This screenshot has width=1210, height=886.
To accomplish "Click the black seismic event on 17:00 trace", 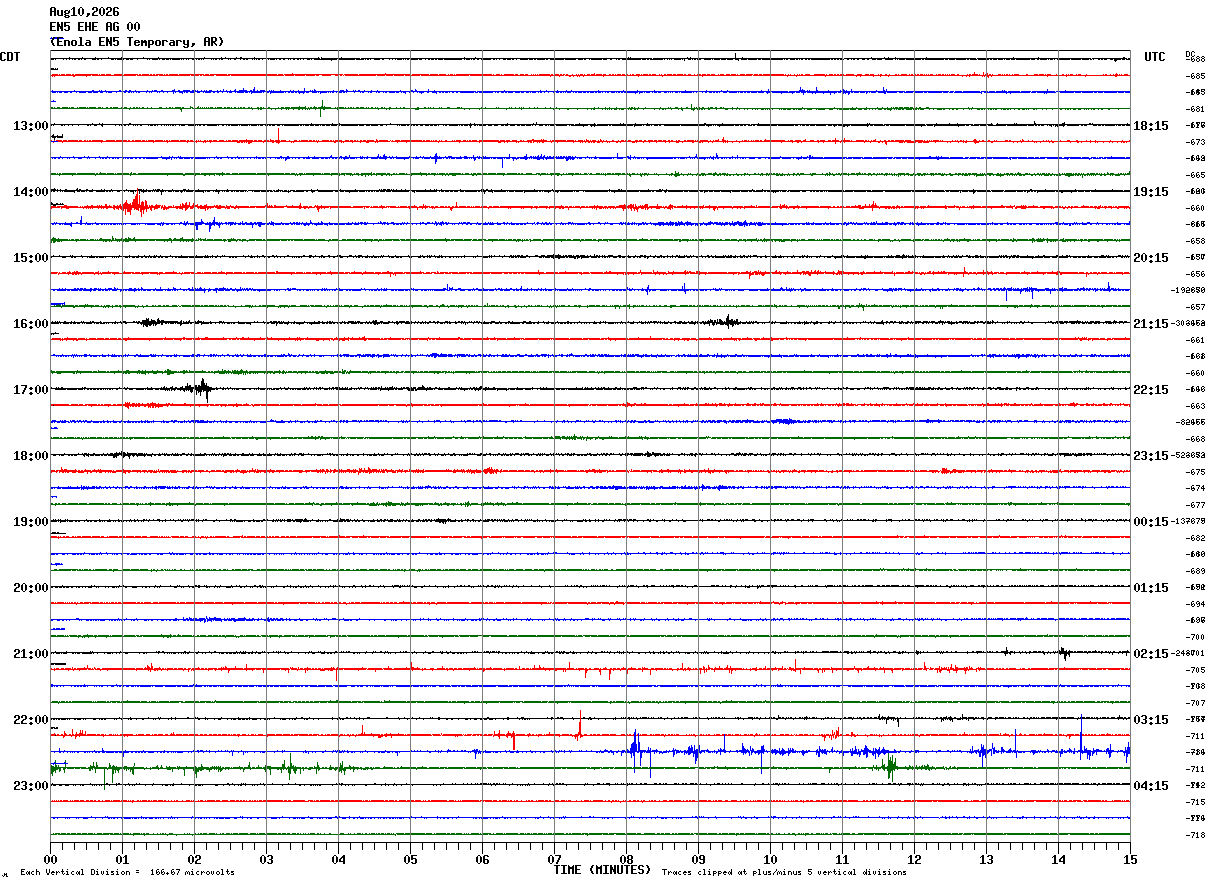I will click(198, 389).
